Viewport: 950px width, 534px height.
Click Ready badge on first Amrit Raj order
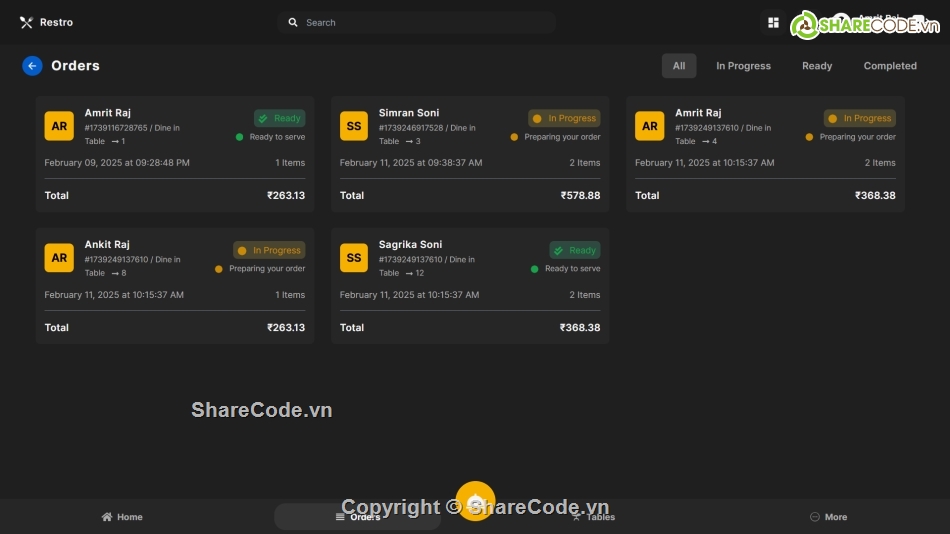click(x=279, y=118)
